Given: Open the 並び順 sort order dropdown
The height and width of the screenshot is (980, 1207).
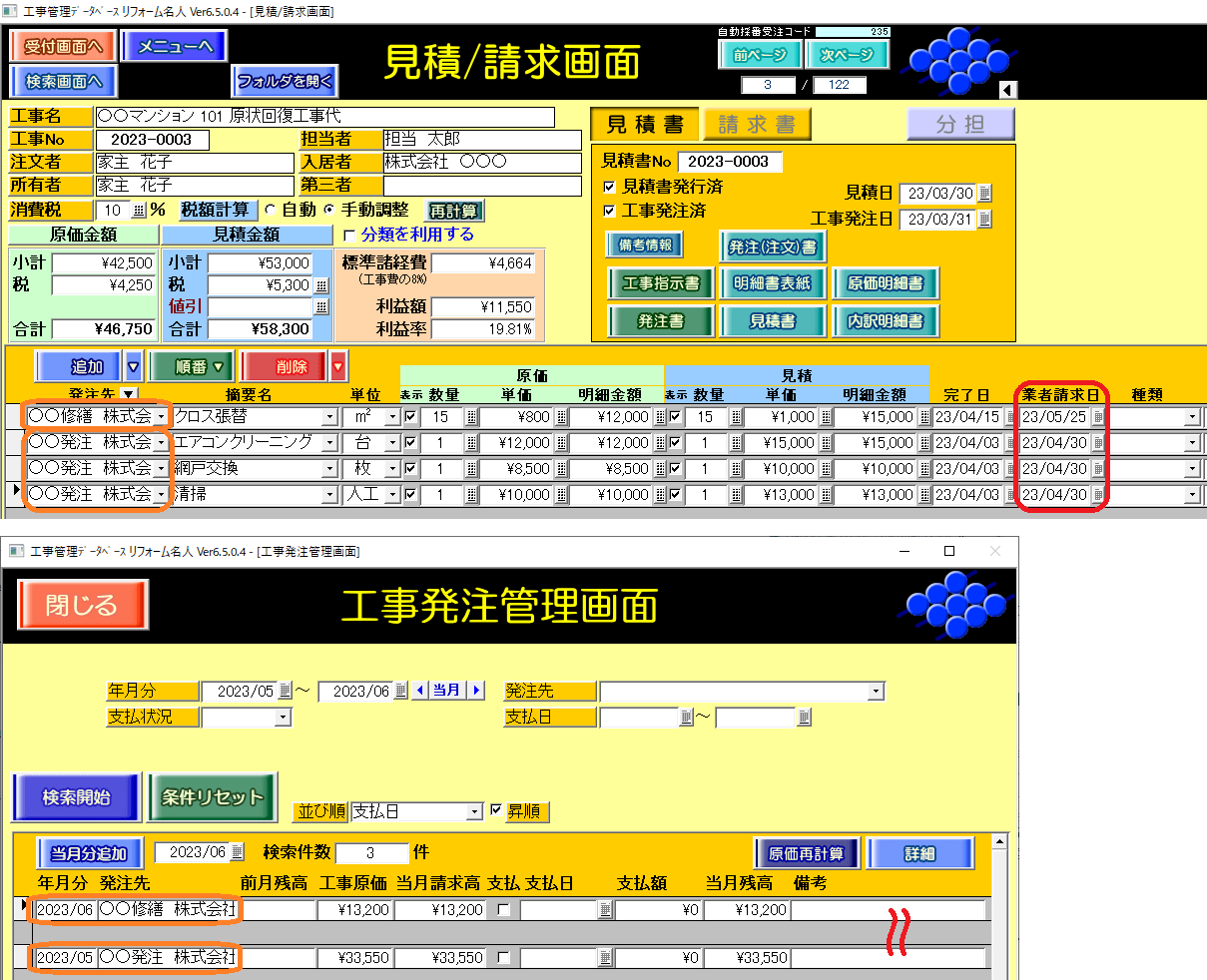Looking at the screenshot, I should coord(475,812).
